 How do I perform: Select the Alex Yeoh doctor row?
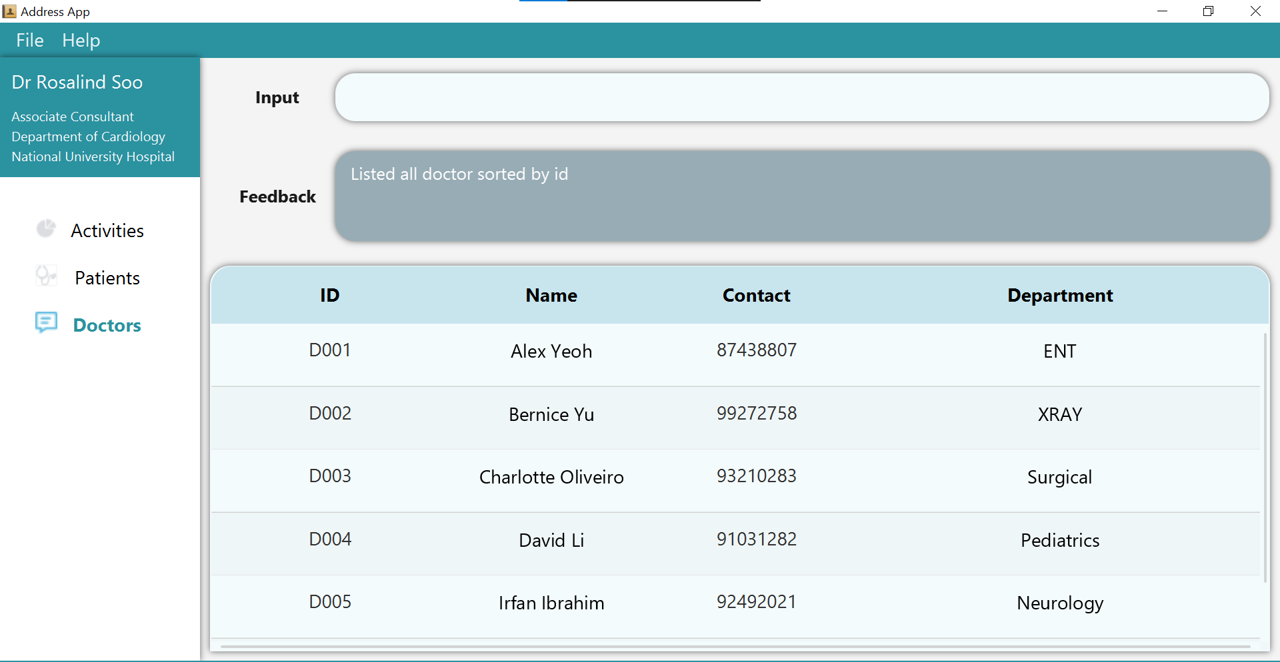[x=551, y=352]
